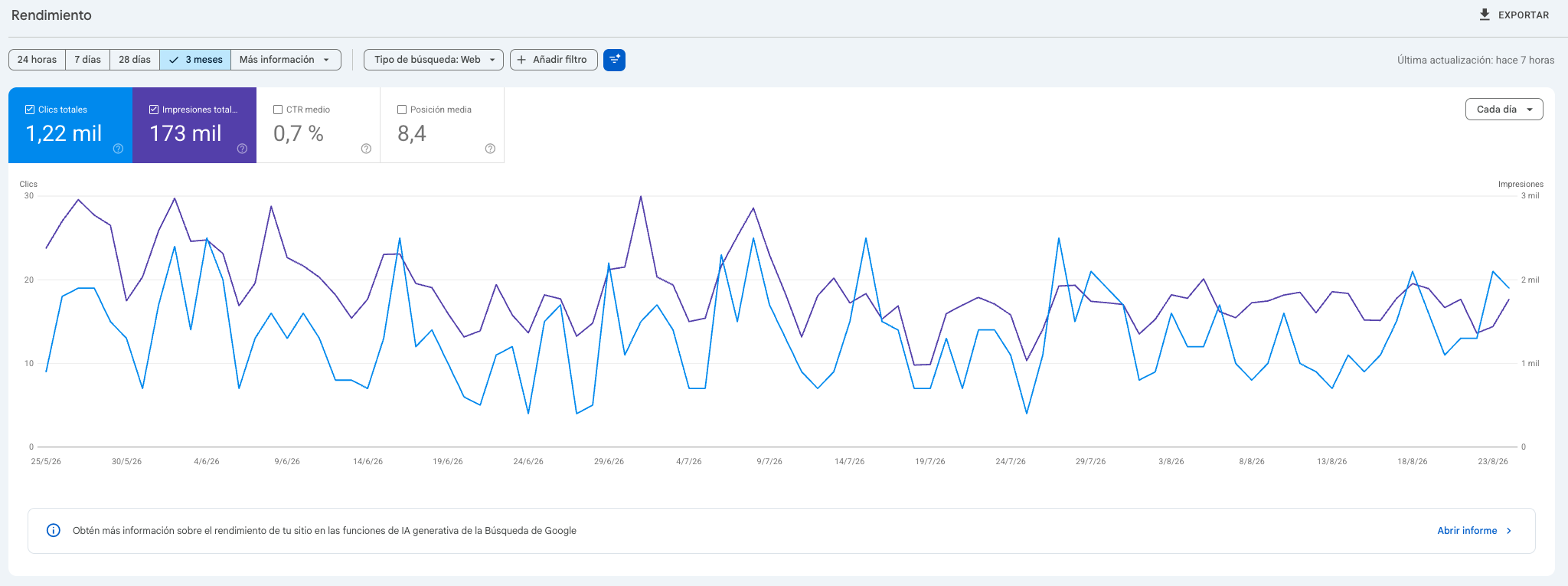1568x586 pixels.
Task: Click the 3/8/26 date axis label
Action: [1171, 461]
